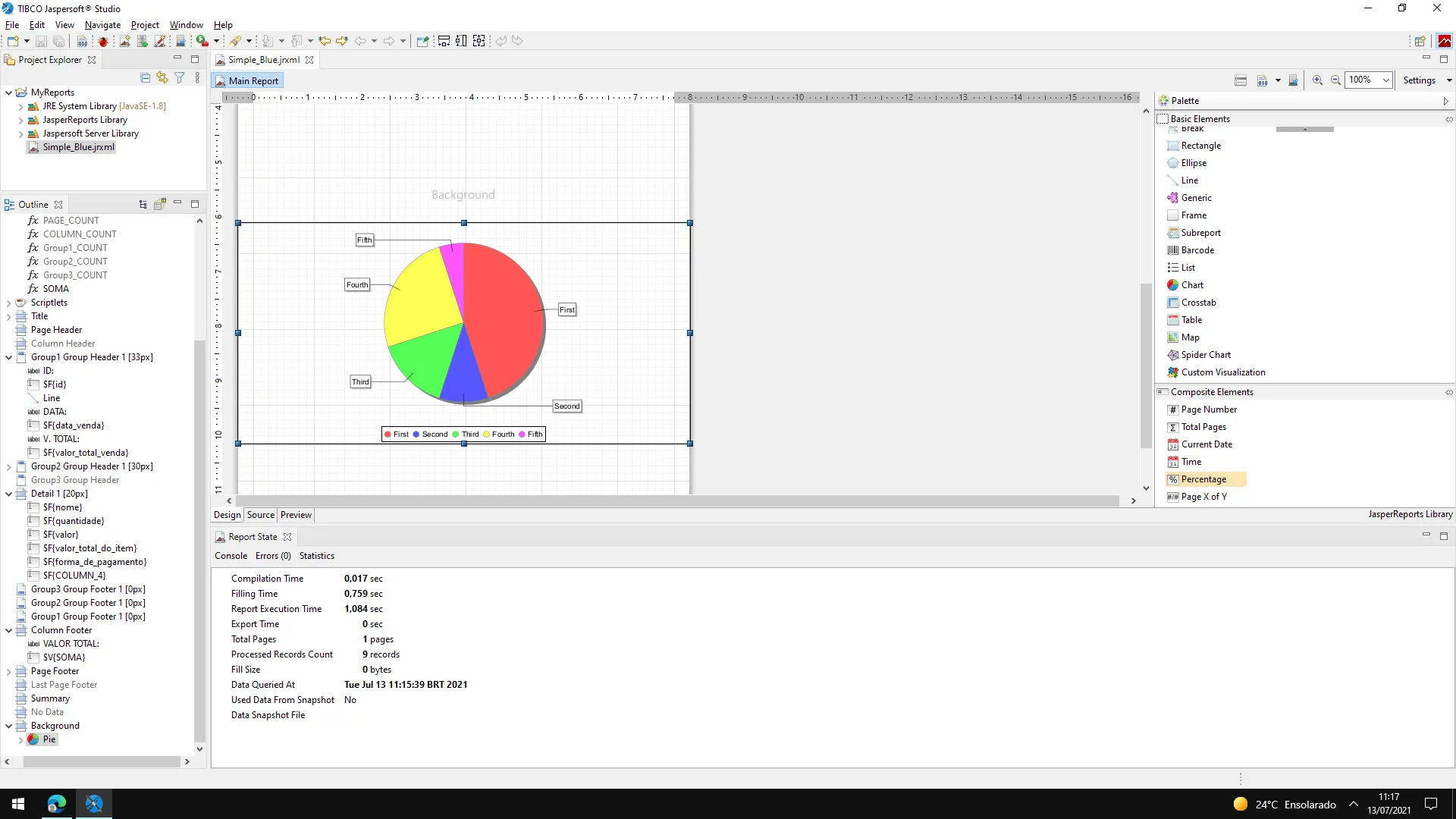This screenshot has width=1456, height=819.
Task: Click the Settings button in editor toolbar
Action: click(x=1419, y=80)
